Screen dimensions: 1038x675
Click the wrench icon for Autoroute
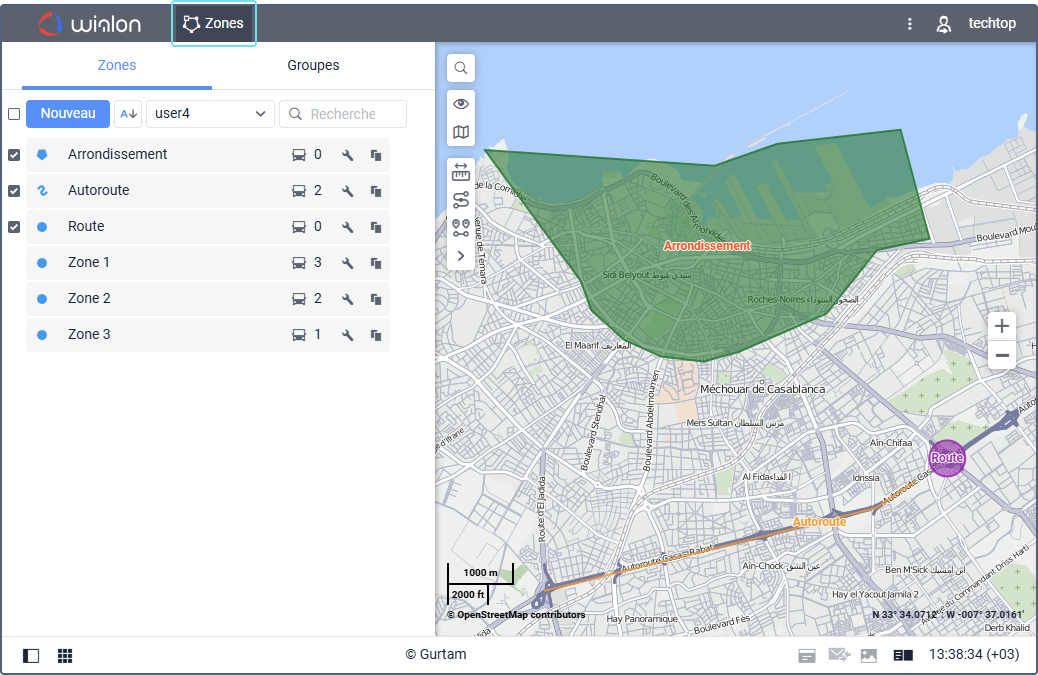click(x=348, y=191)
